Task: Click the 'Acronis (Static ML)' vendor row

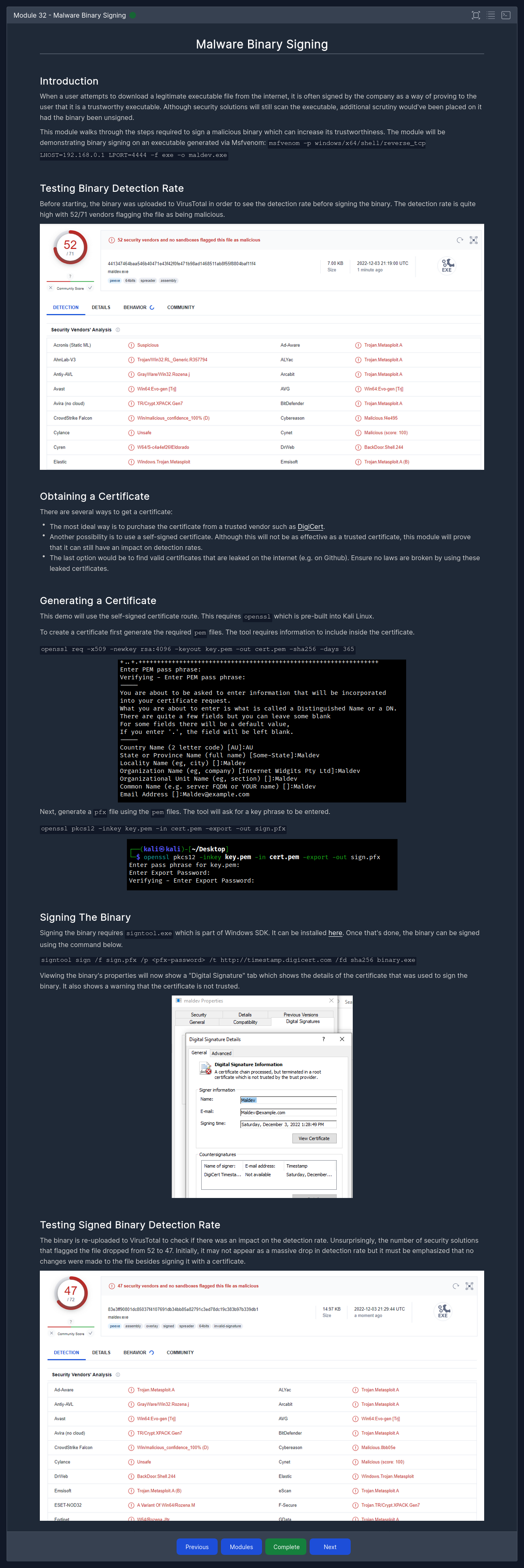Action: coord(72,345)
